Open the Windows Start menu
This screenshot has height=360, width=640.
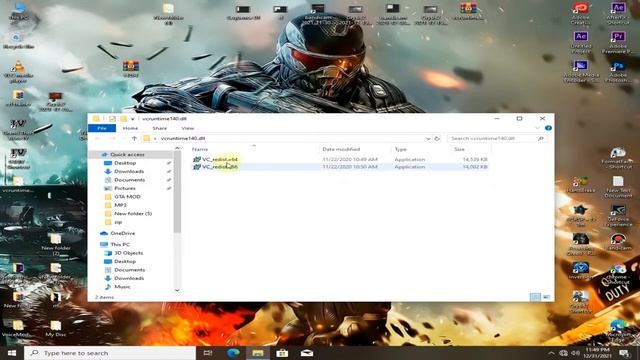tap(11, 353)
